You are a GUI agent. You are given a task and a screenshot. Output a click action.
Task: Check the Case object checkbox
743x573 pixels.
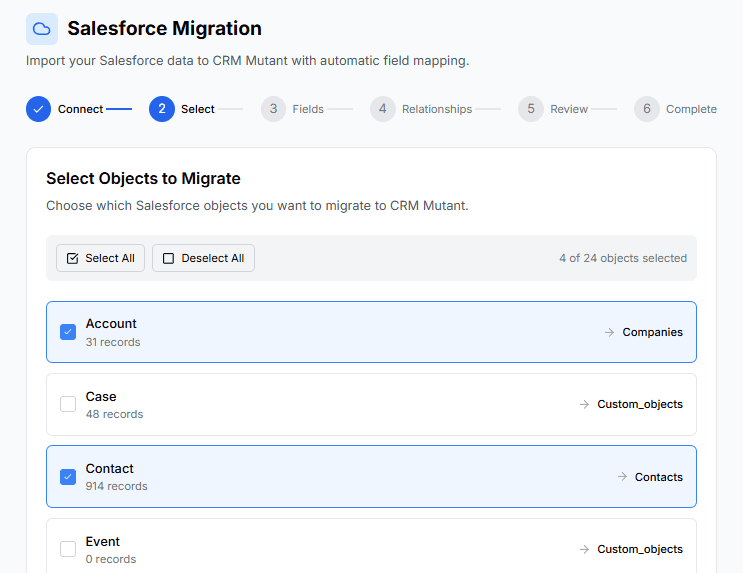point(68,404)
